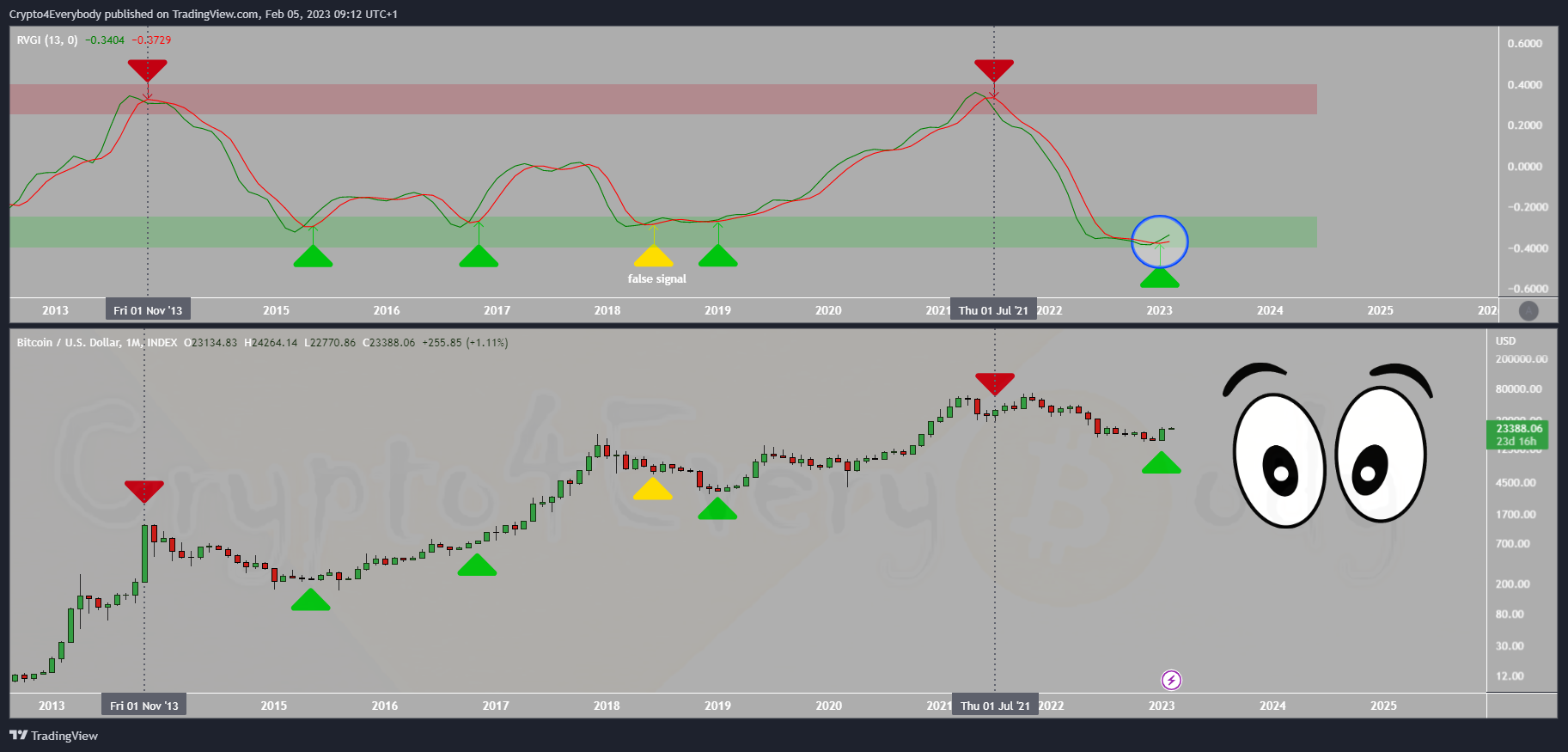This screenshot has height=752, width=1568.
Task: Click the 12.00 price axis label
Action: (x=1510, y=676)
